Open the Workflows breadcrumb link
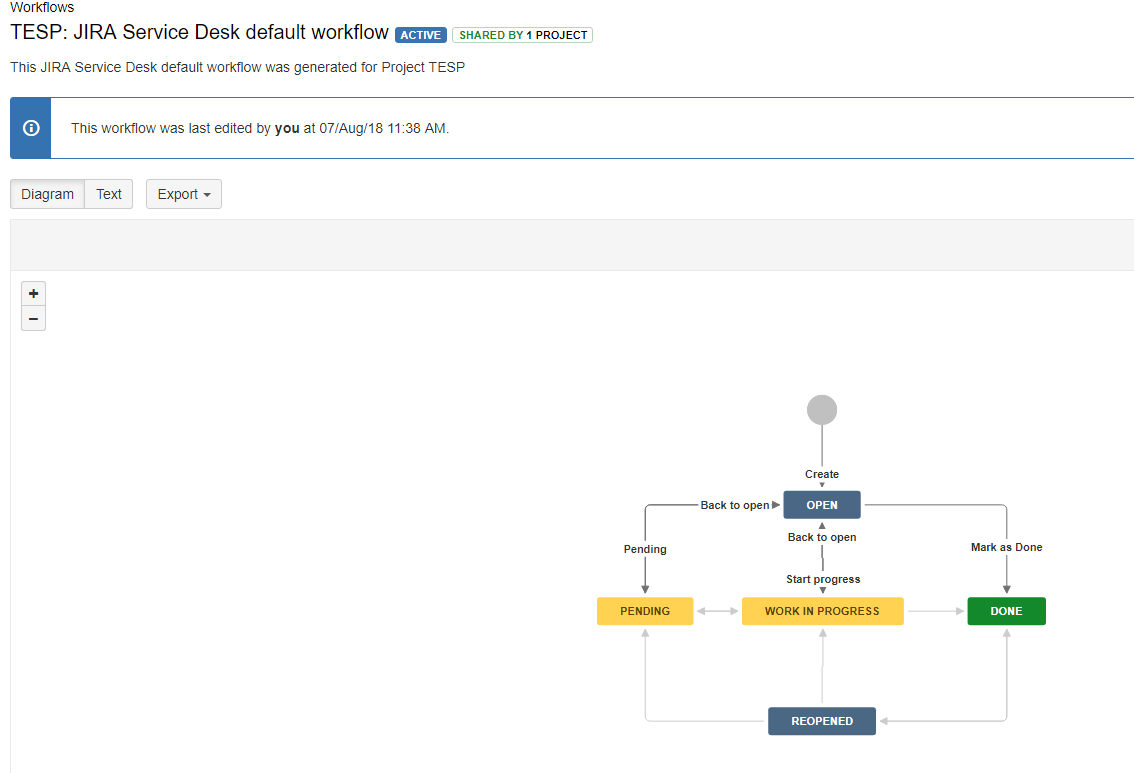The height and width of the screenshot is (773, 1134). coord(41,8)
